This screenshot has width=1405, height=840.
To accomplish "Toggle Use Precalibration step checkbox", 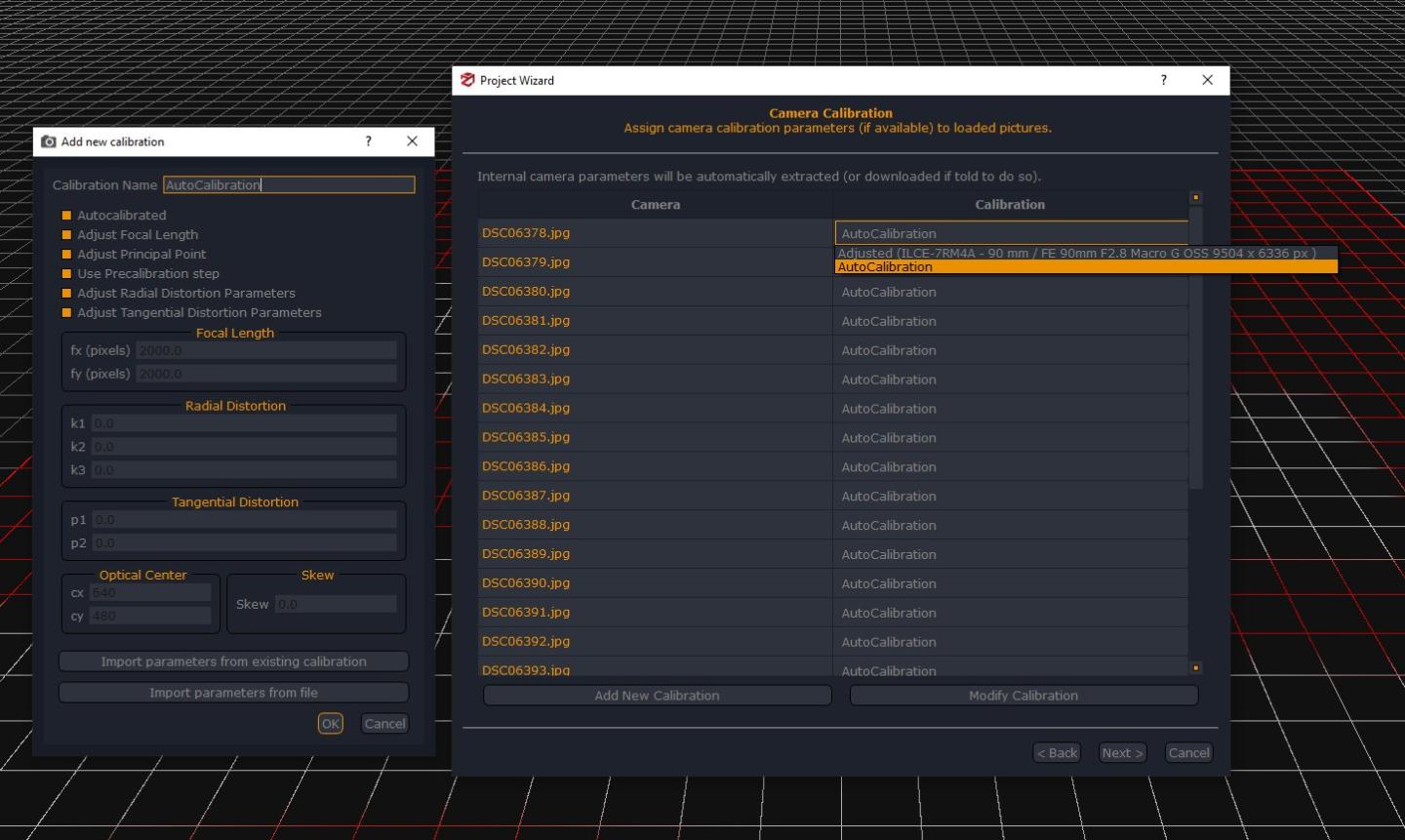I will (x=67, y=274).
